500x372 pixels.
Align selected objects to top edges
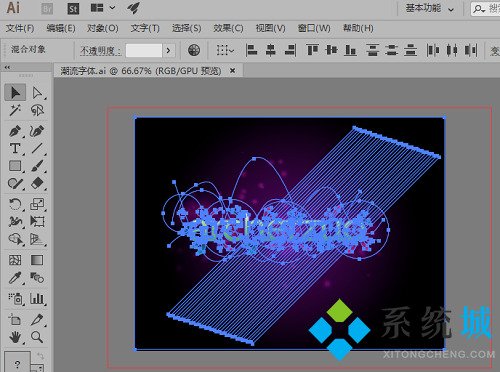pyautogui.click(x=312, y=50)
